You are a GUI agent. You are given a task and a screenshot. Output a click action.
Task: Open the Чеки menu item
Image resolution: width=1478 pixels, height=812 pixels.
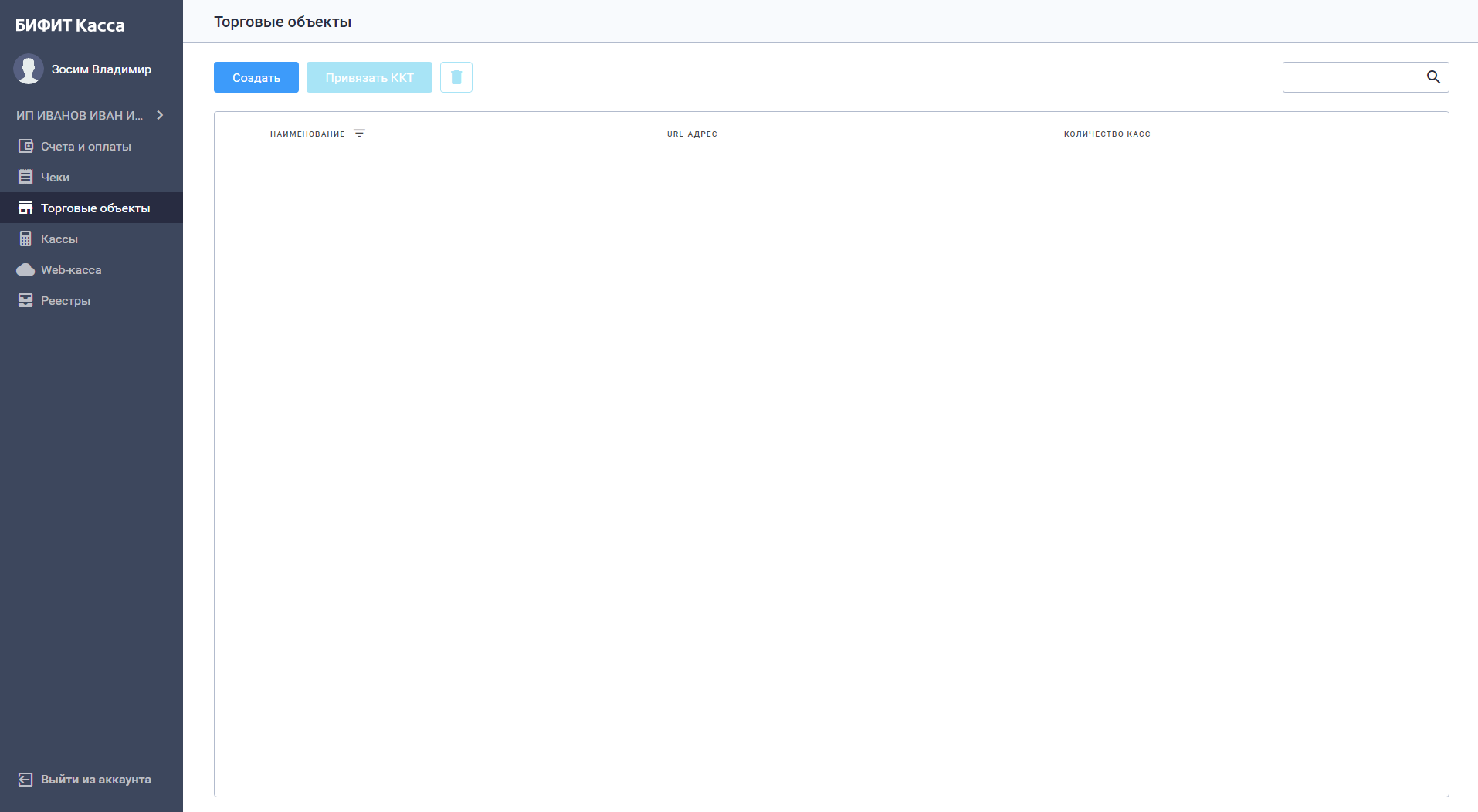[91, 177]
